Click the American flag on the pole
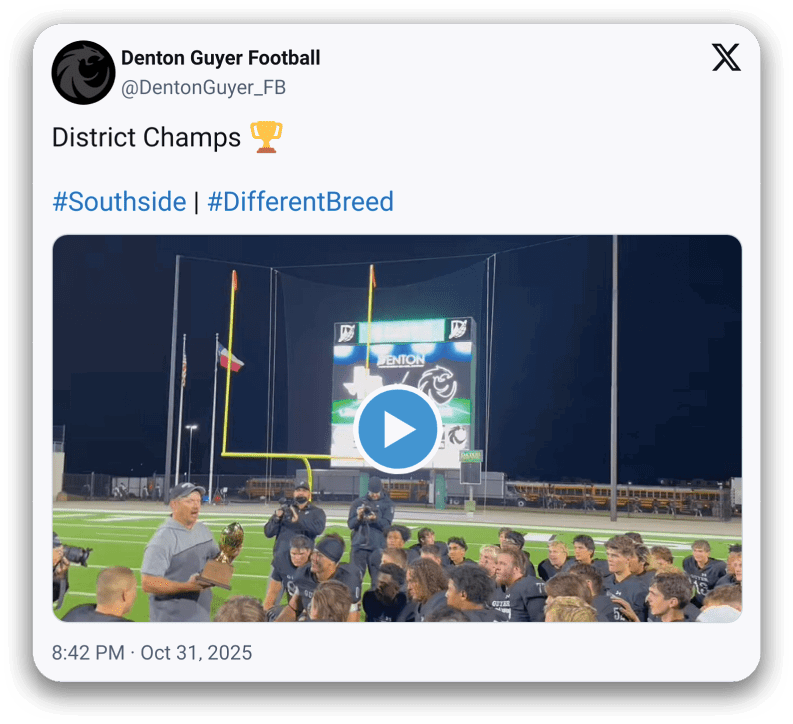This screenshot has height=724, width=793. click(184, 367)
